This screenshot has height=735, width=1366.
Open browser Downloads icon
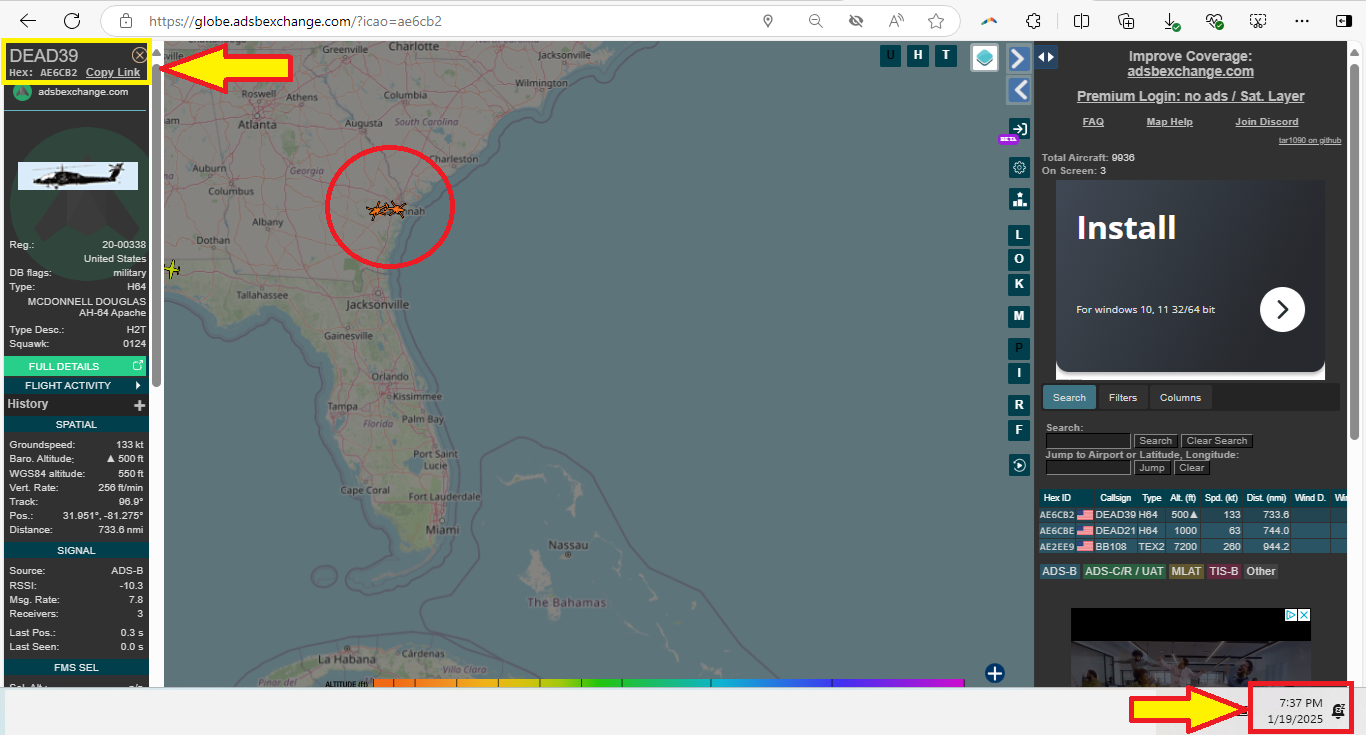[1171, 21]
